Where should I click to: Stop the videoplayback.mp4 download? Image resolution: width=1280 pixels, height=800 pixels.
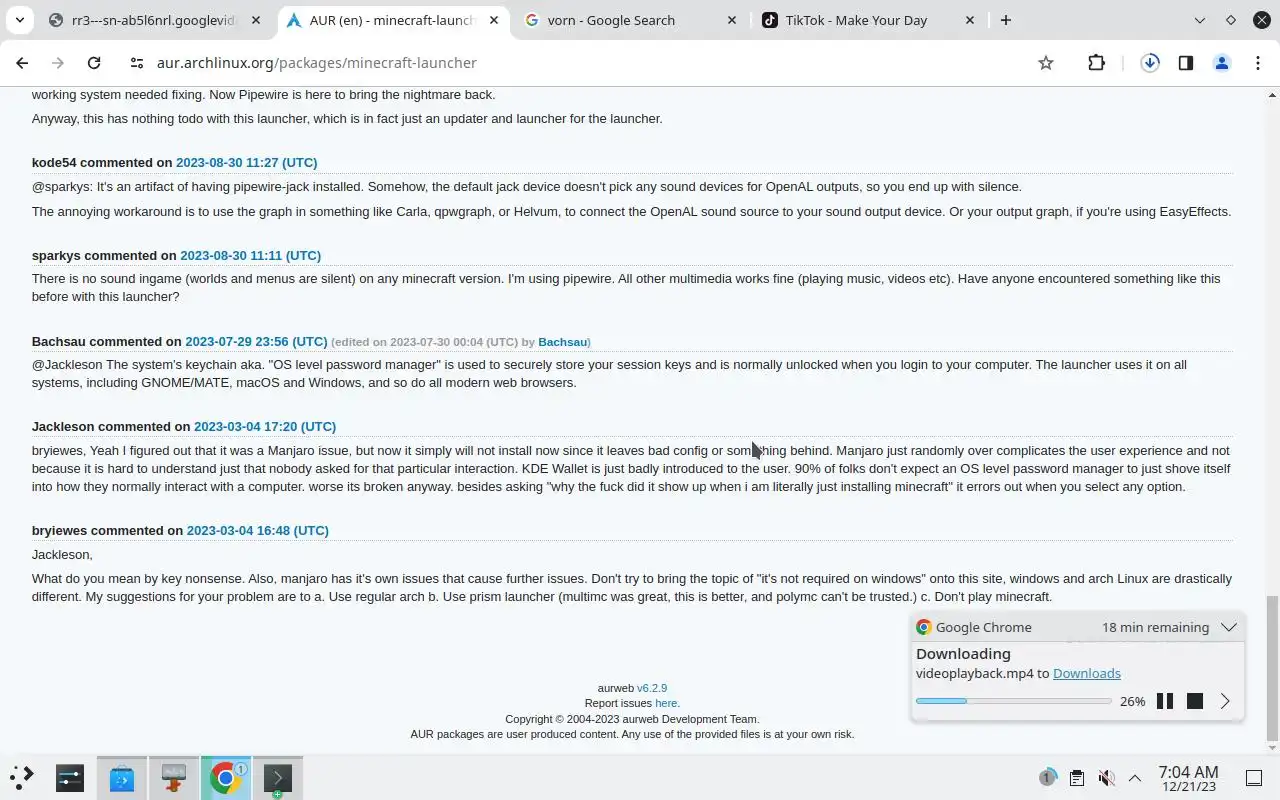pos(1194,701)
